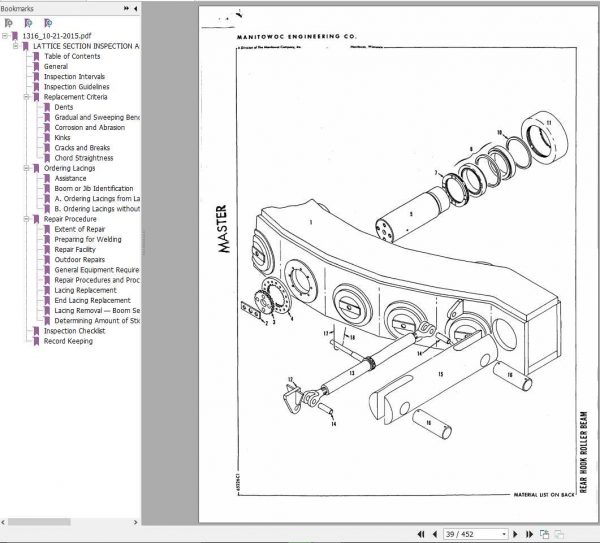Image resolution: width=600 pixels, height=543 pixels.
Task: Select Lacing Removal — Boom bookmark
Action: click(97, 311)
